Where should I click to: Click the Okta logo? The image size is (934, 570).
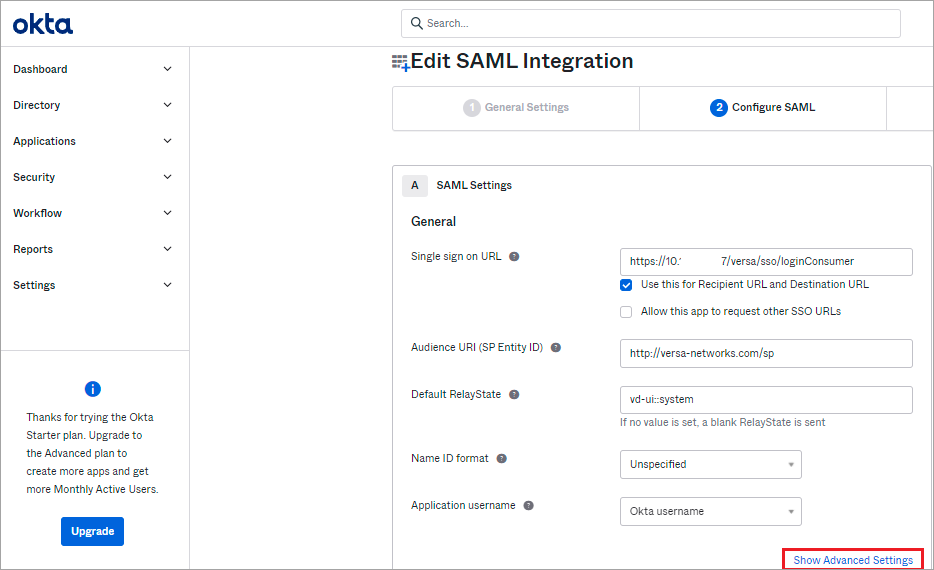tap(43, 24)
